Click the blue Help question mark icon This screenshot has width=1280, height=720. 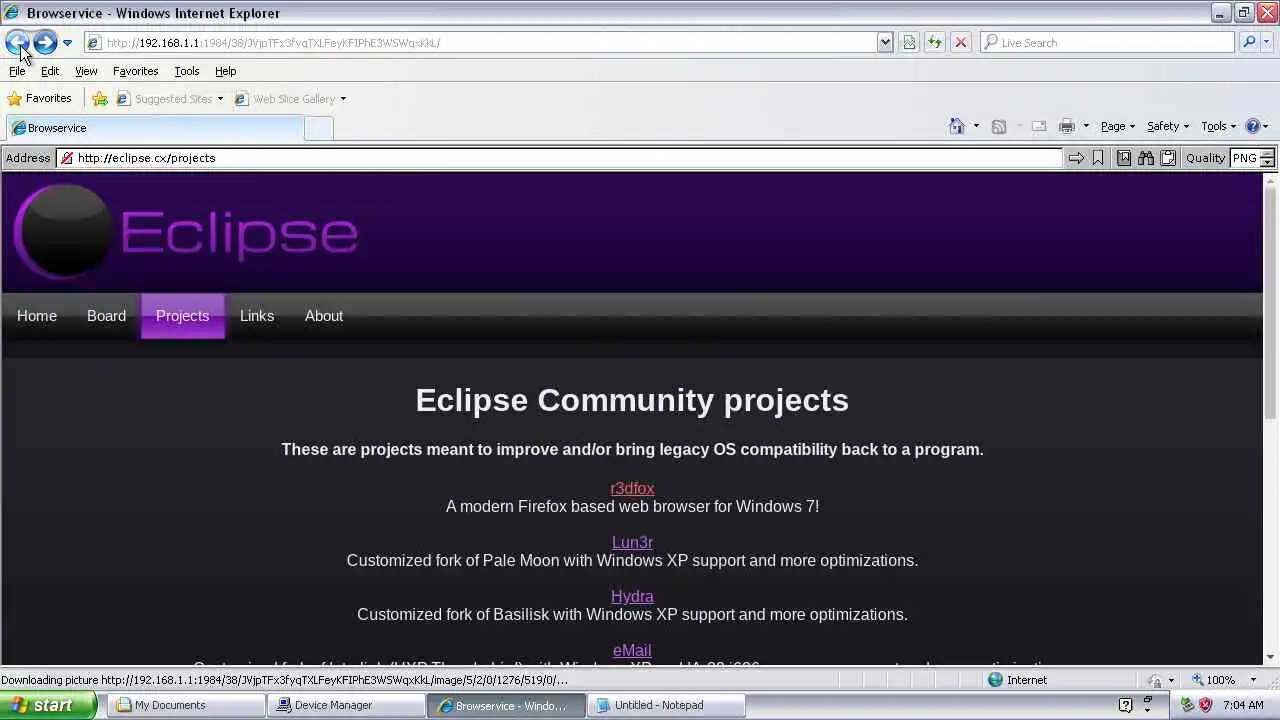1253,126
